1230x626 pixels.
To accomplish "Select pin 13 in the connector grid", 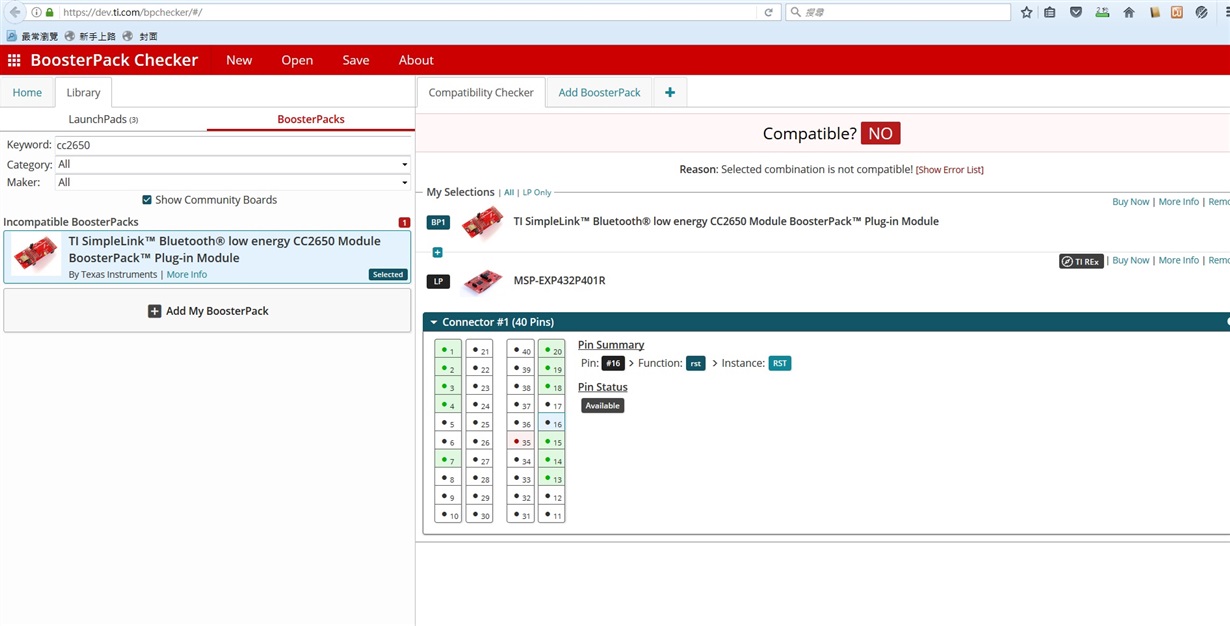I will [551, 478].
